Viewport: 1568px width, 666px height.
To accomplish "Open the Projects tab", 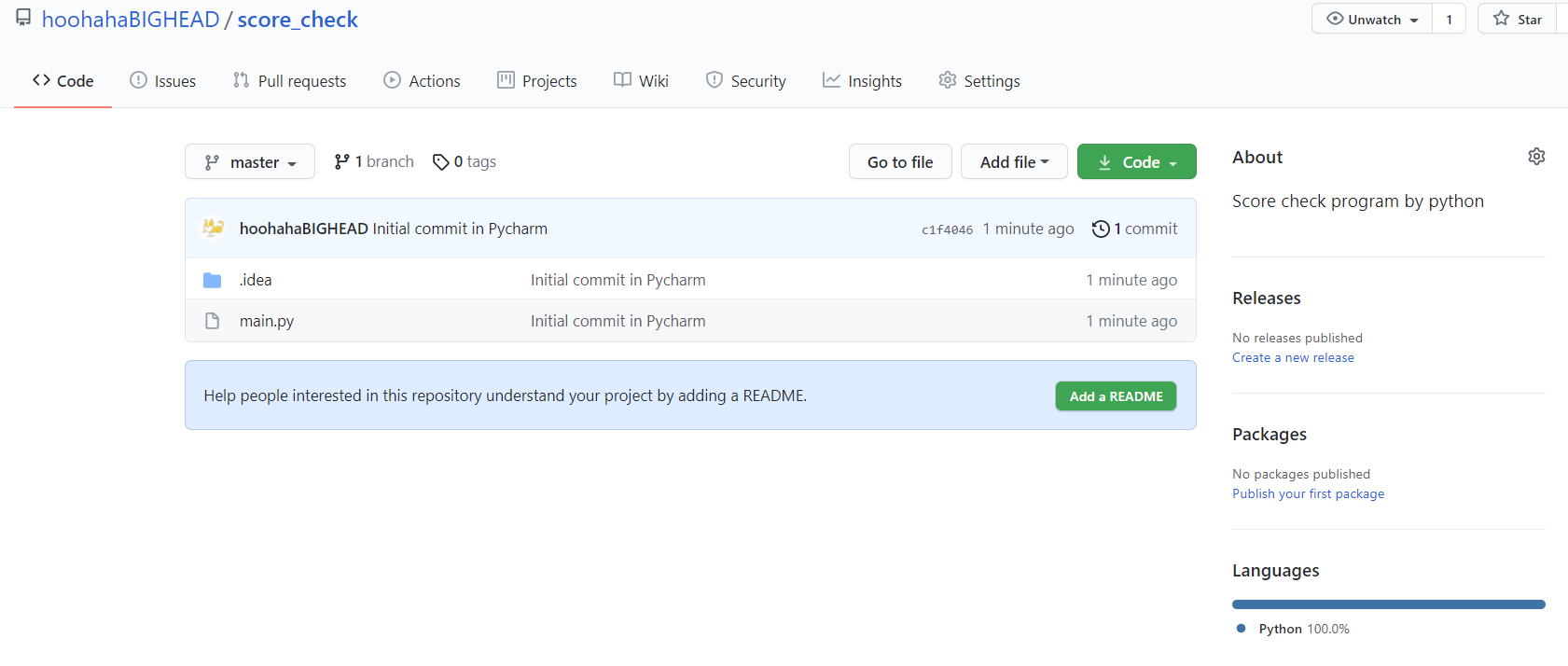I will (x=537, y=81).
